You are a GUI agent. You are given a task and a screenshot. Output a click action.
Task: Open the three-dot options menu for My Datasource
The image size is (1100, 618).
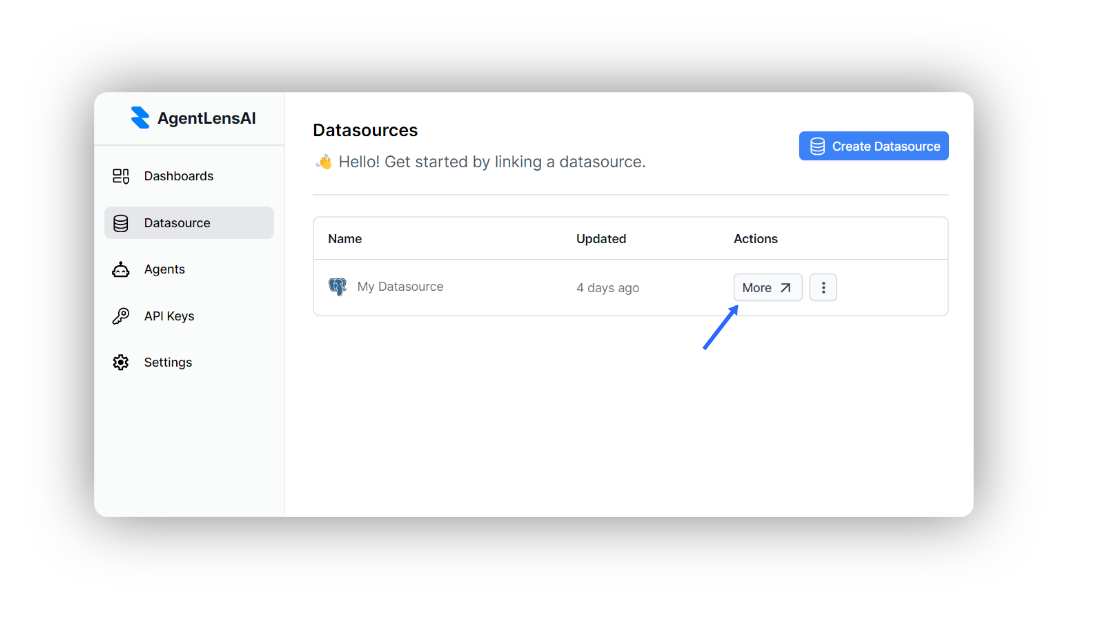coord(823,288)
